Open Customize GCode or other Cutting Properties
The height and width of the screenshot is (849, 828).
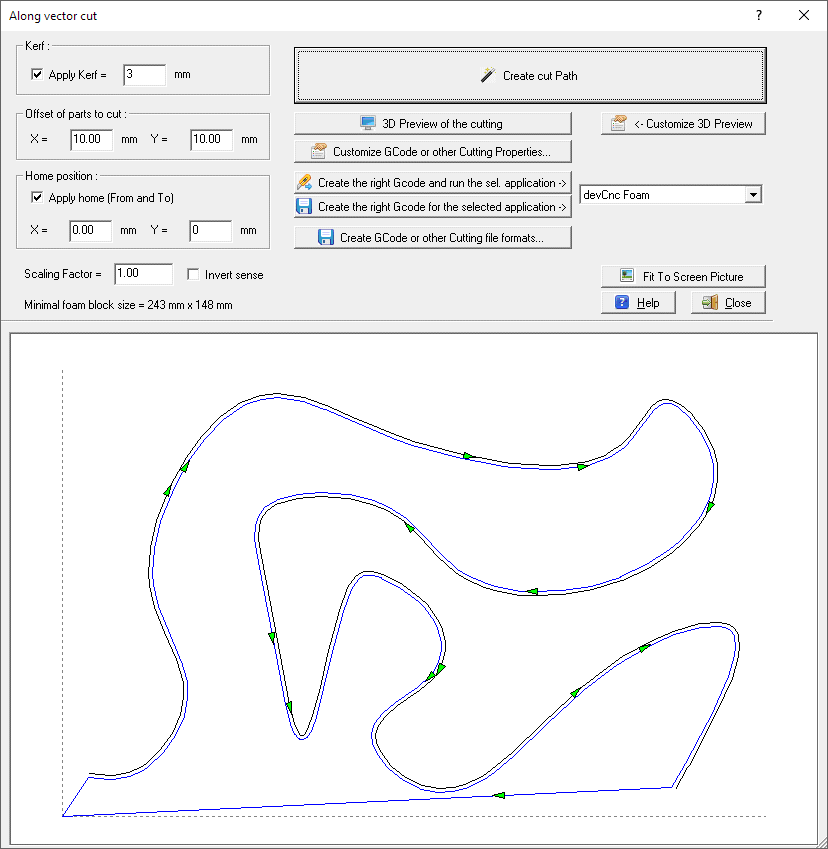click(x=432, y=152)
